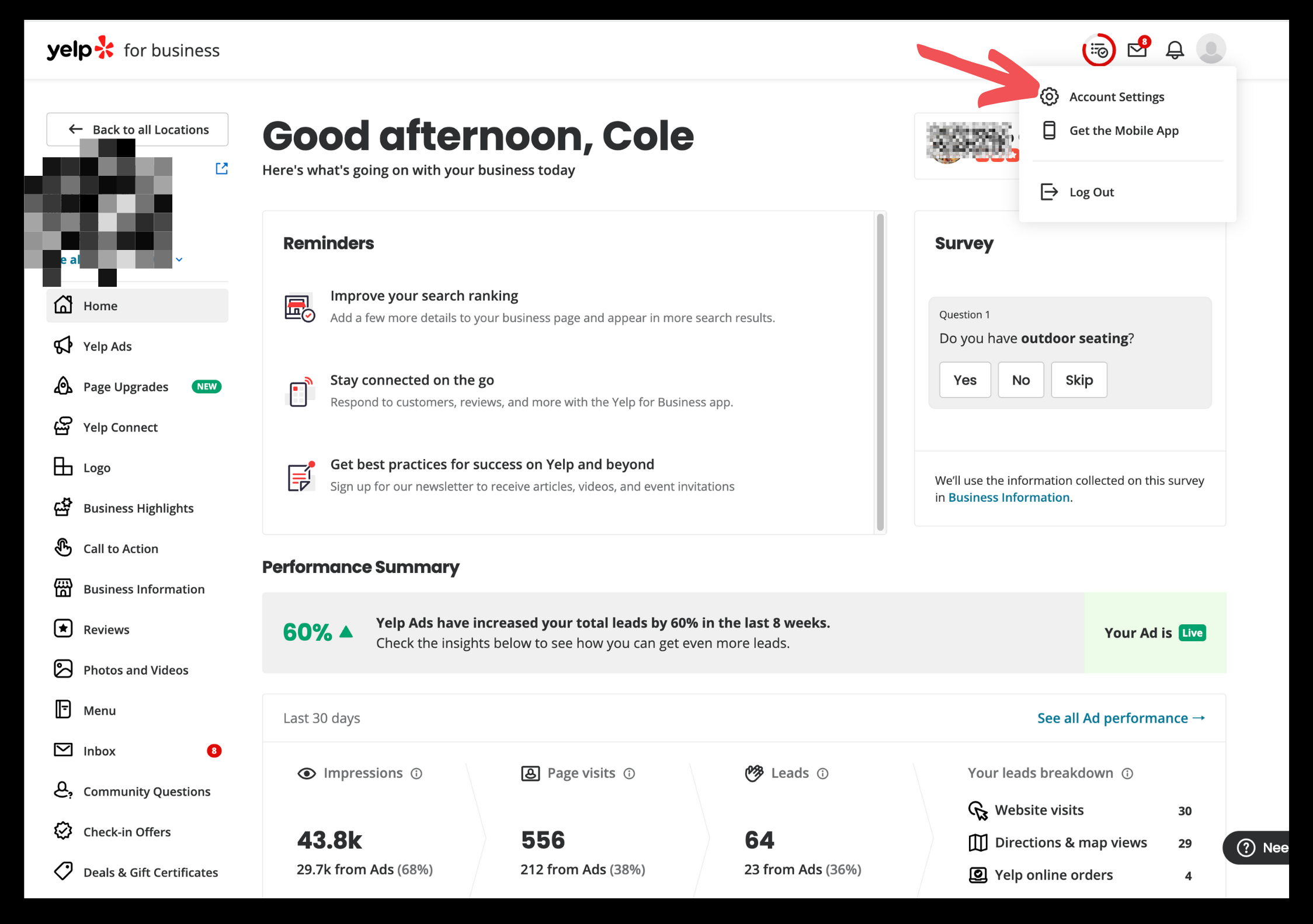Go back to all Locations
Viewport: 1313px width, 924px height.
pos(137,129)
